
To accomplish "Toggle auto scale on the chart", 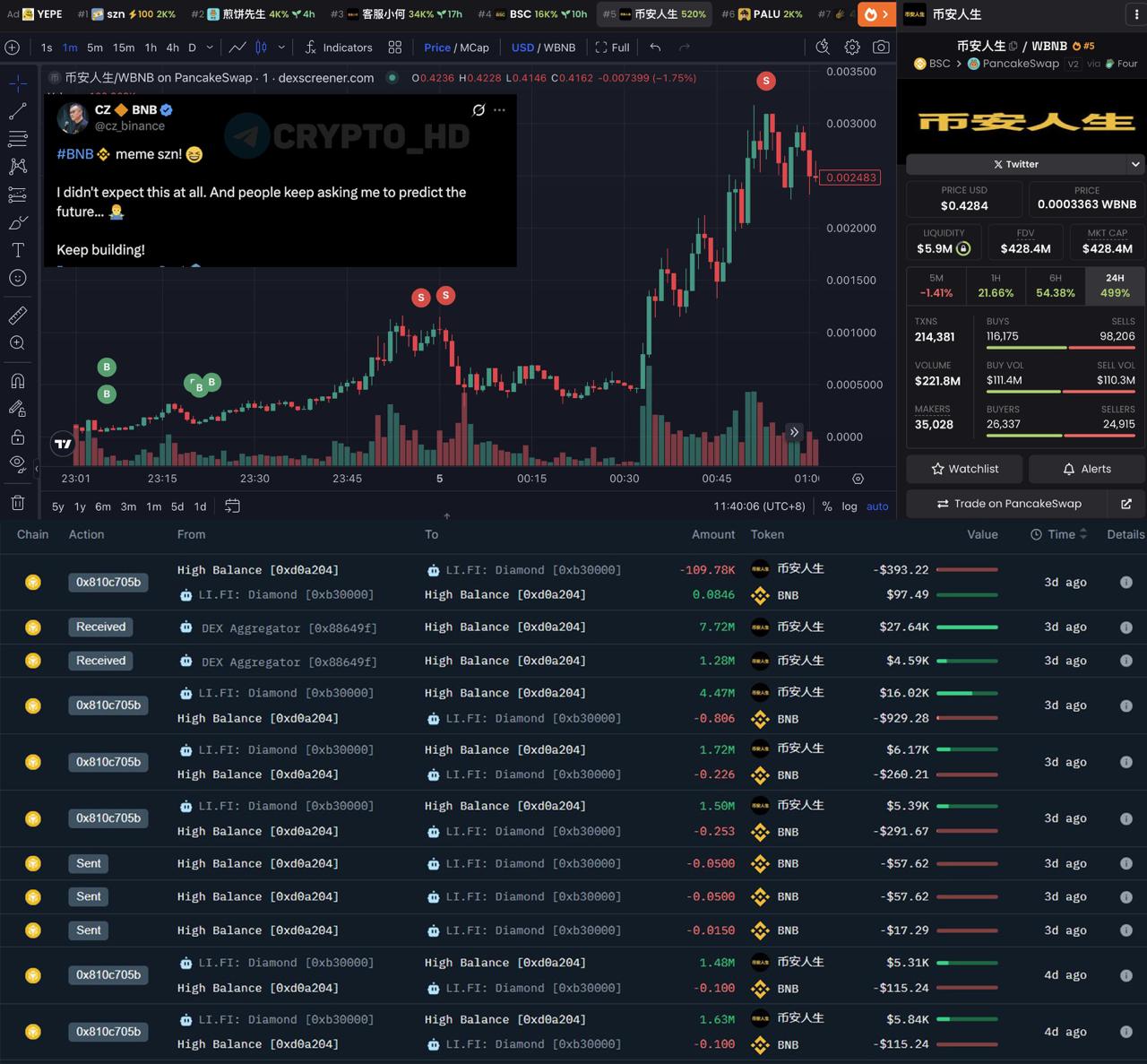I will click(877, 506).
